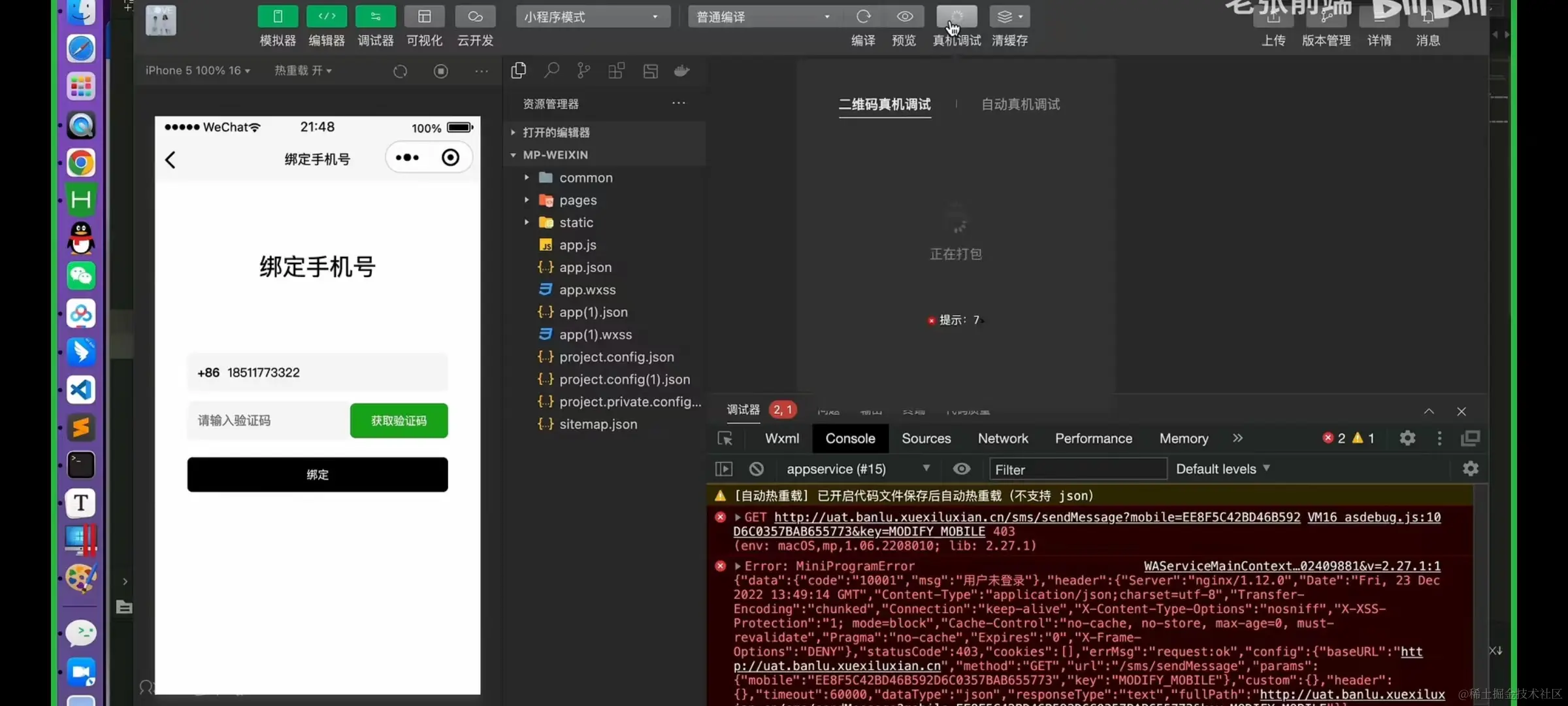Select the 自动真机调试 tab
The image size is (1568, 706).
1020,105
